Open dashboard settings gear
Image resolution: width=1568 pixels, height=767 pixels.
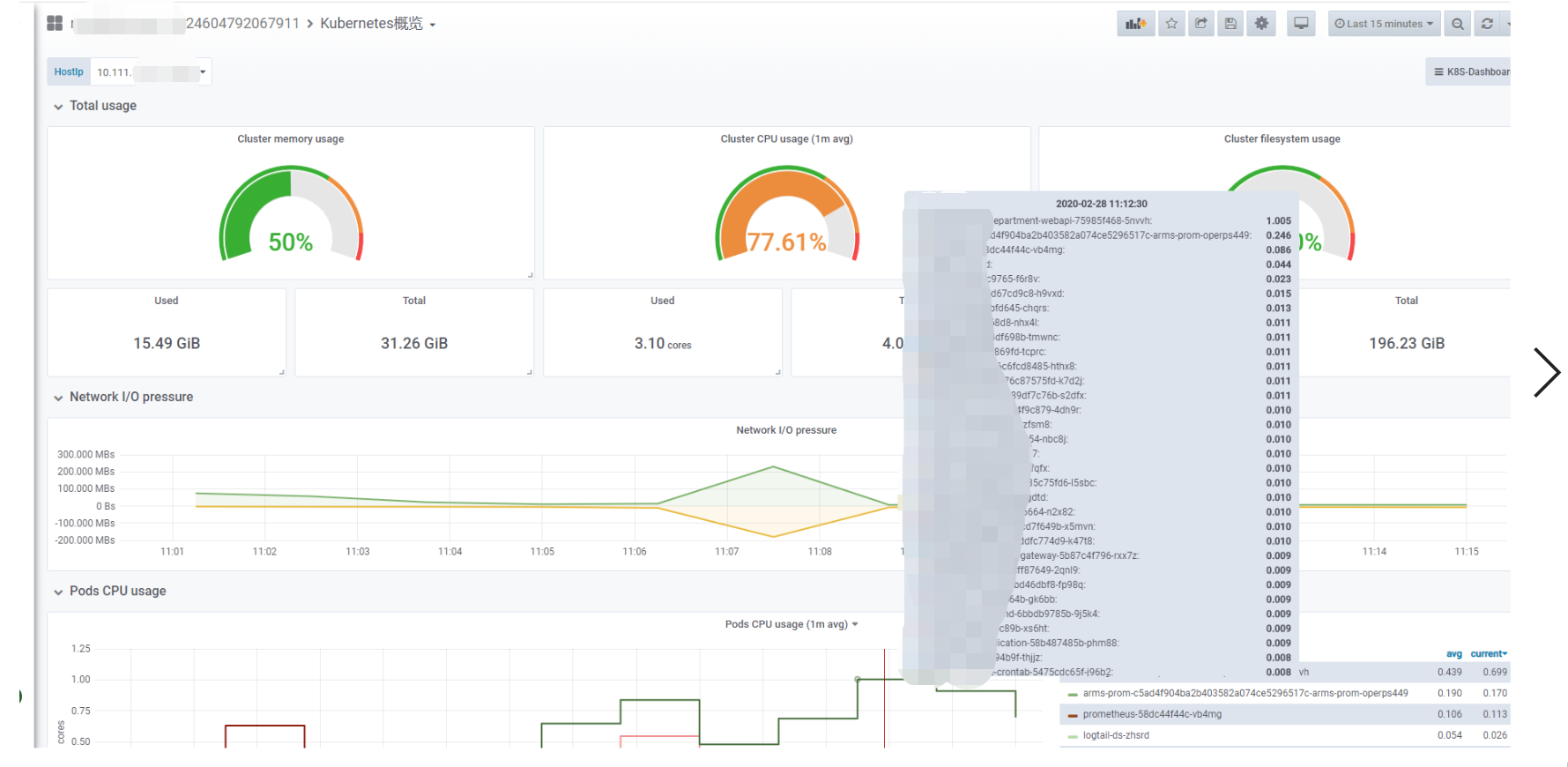tap(1261, 24)
